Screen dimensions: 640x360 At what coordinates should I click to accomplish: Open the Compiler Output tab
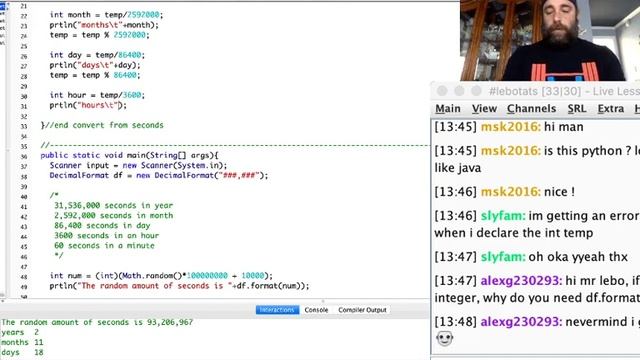tap(362, 310)
